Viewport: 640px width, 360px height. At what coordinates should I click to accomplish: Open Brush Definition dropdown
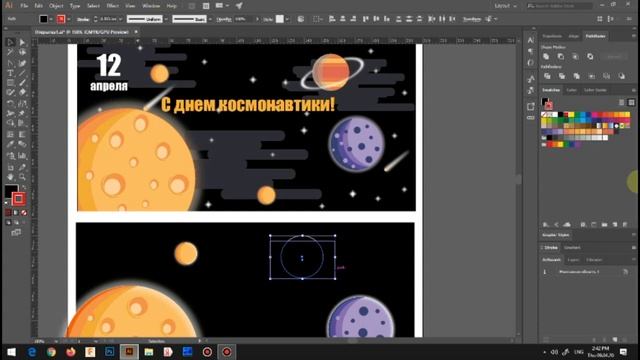(210, 19)
